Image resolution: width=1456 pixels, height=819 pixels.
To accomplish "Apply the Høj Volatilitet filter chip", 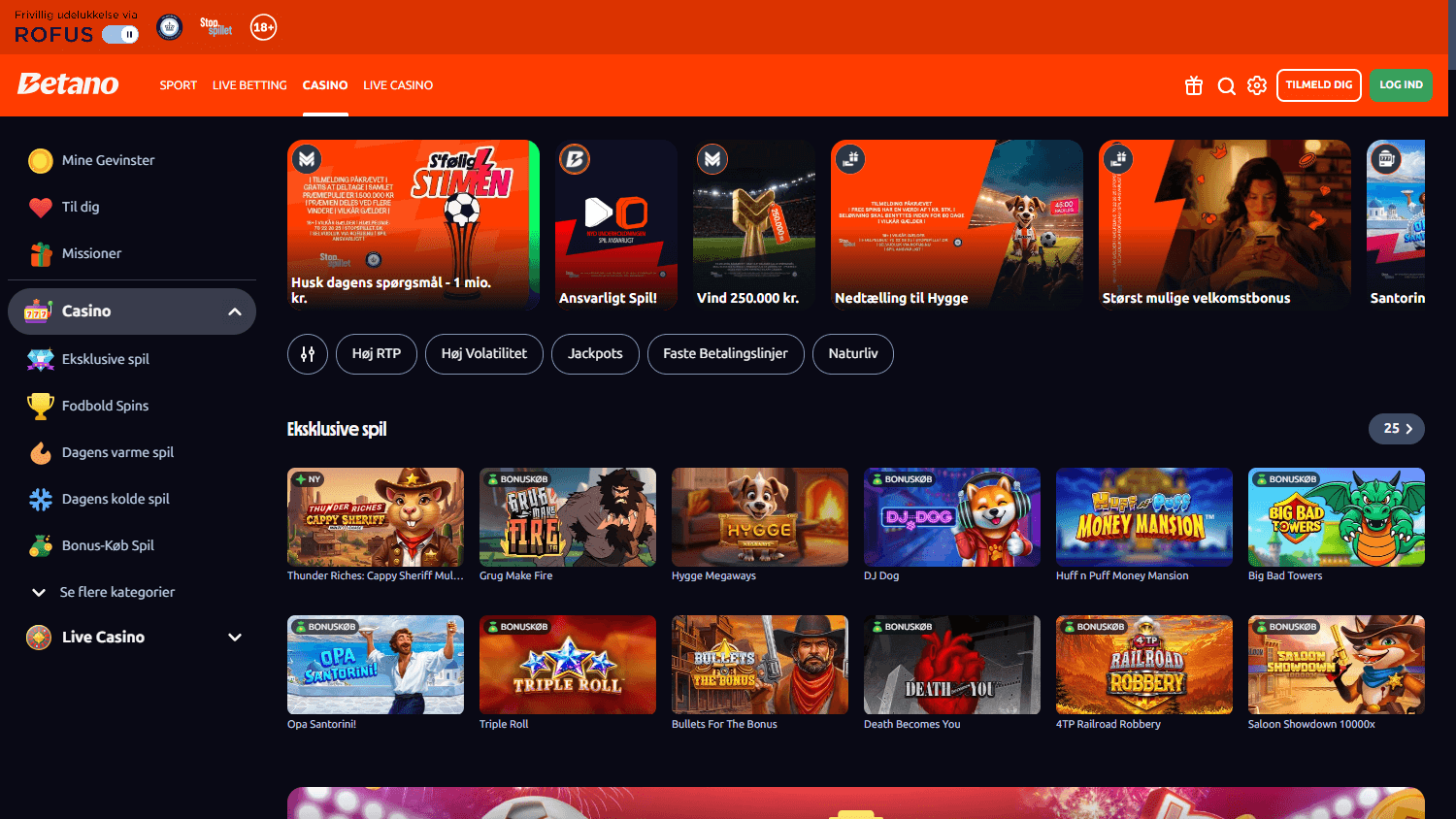I will 484,354.
